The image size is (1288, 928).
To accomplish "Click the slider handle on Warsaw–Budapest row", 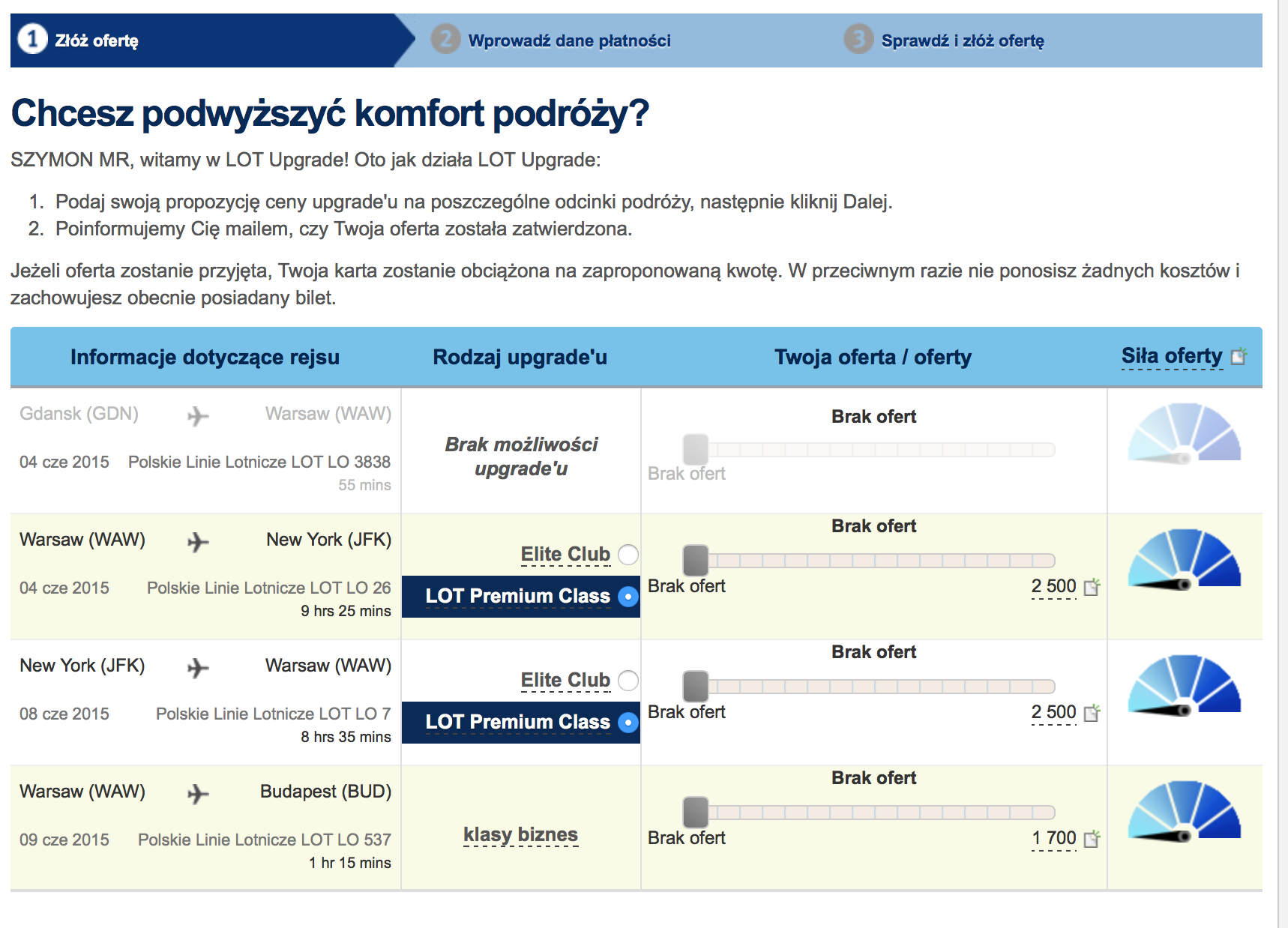I will (x=696, y=812).
